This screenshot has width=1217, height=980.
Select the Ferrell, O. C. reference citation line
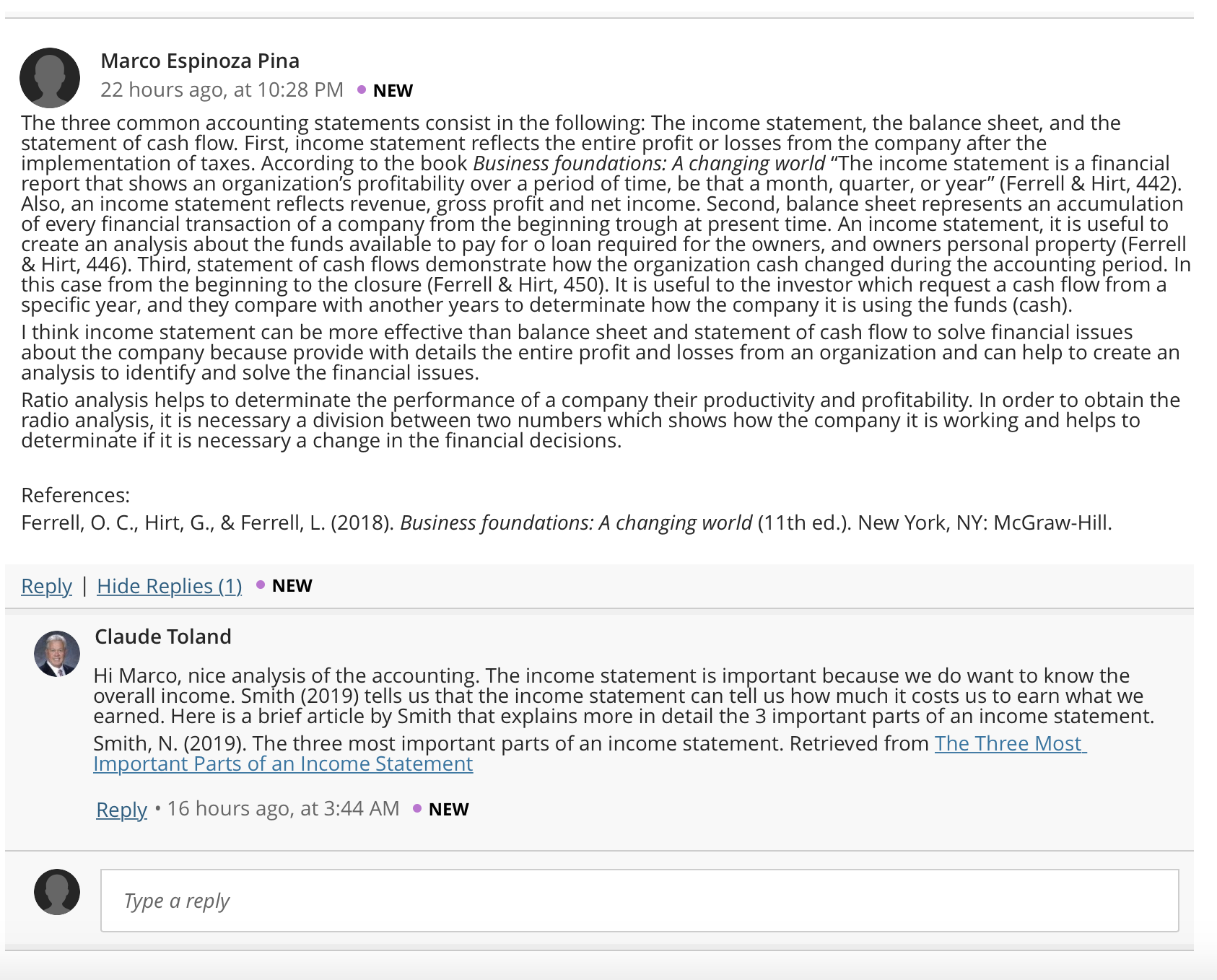[567, 522]
